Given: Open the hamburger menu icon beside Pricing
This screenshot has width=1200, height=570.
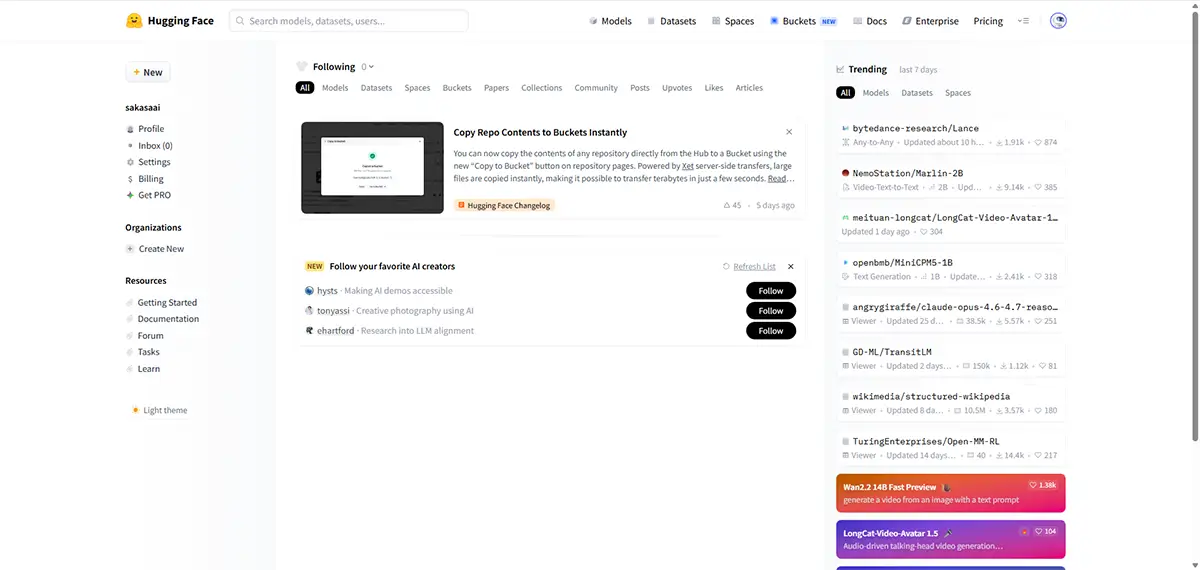Looking at the screenshot, I should click(x=1023, y=21).
